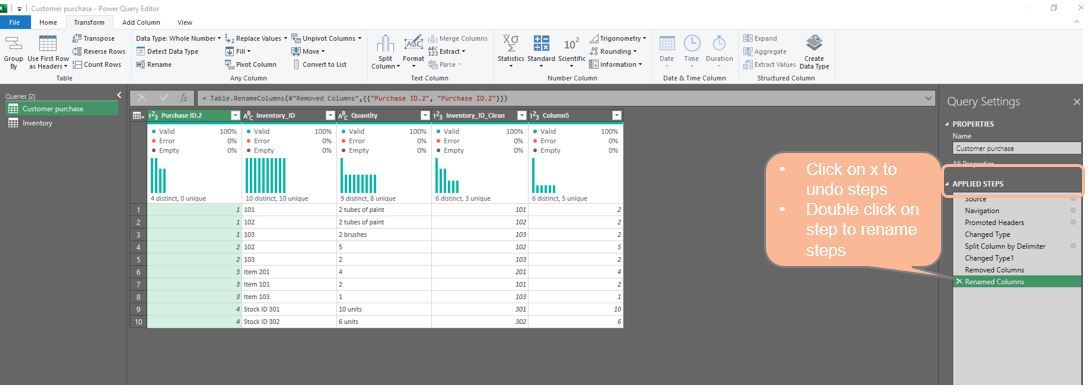Open the Extract dropdown
1090x392 pixels.
pyautogui.click(x=446, y=51)
